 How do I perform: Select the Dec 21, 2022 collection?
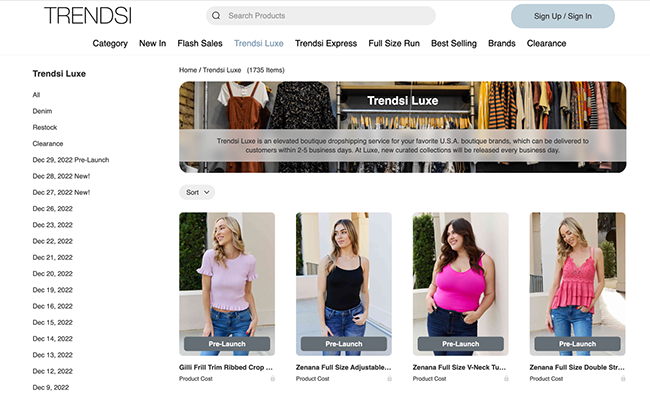[53, 257]
